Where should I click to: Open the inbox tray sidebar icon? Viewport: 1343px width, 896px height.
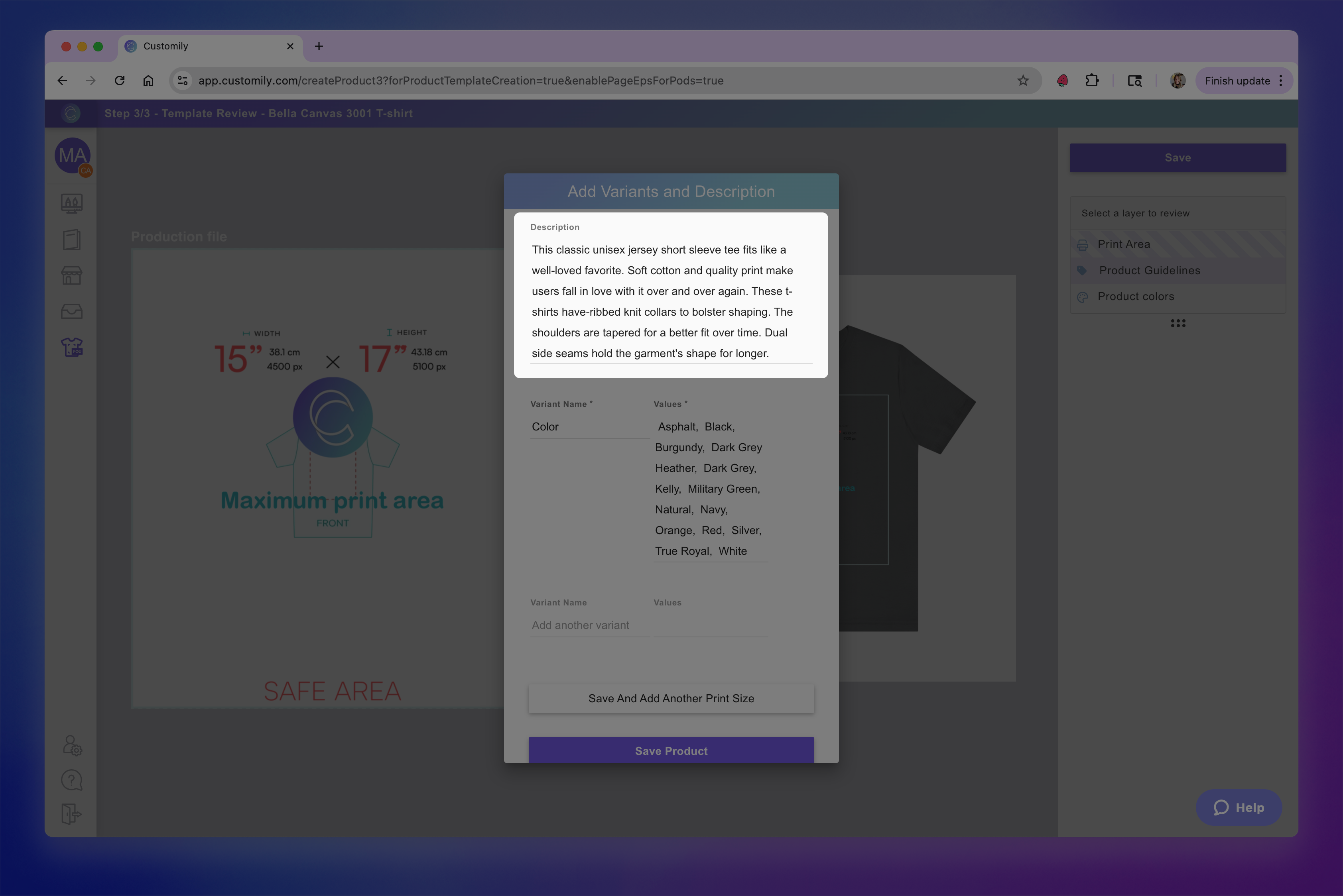click(71, 311)
